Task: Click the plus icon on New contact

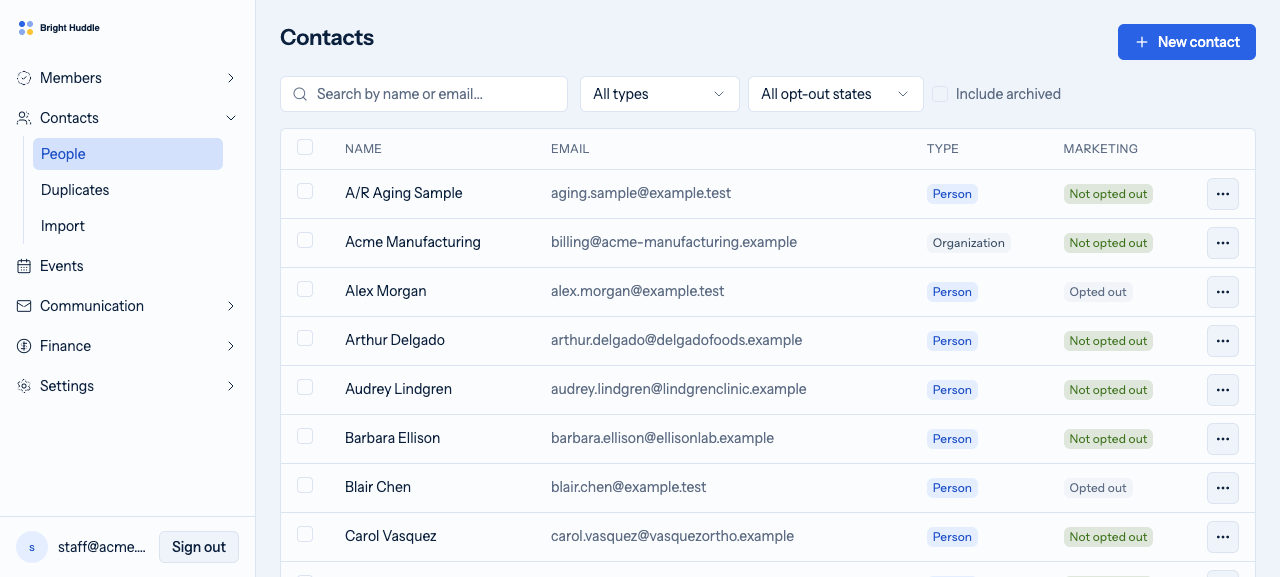Action: pos(1142,42)
